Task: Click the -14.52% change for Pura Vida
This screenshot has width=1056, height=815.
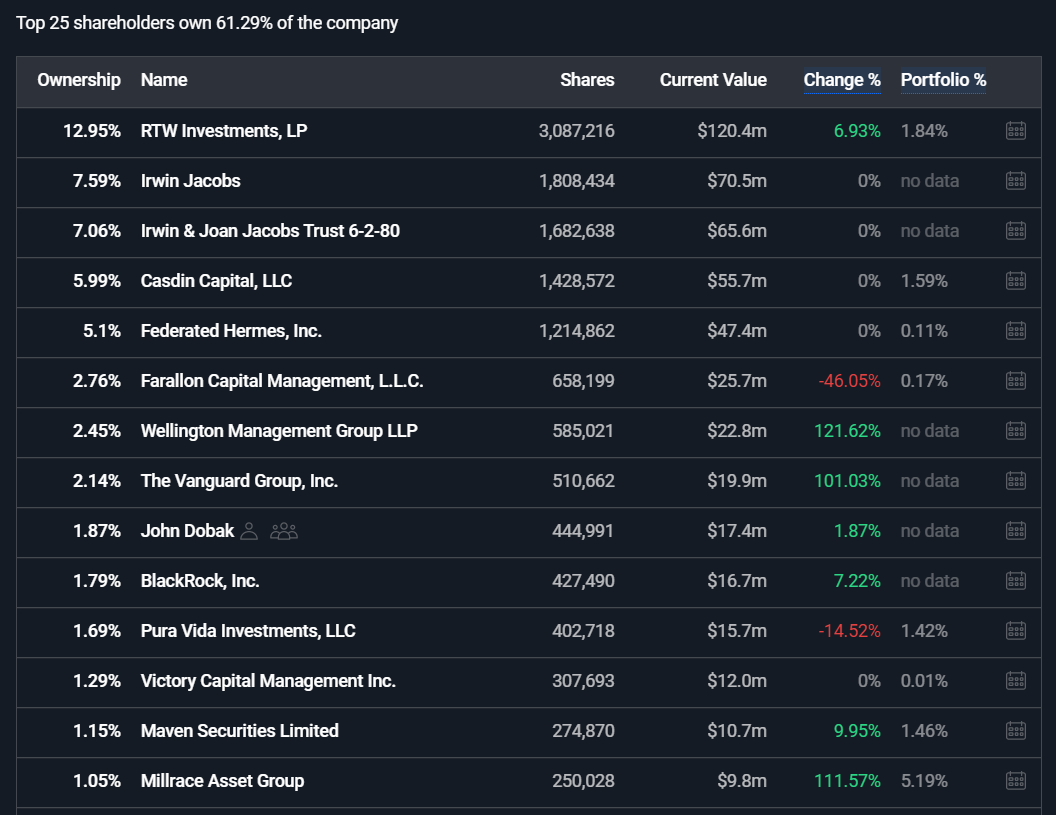Action: (x=849, y=630)
